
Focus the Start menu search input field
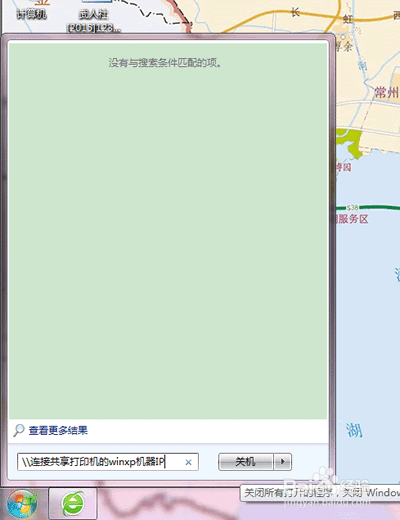click(x=108, y=462)
